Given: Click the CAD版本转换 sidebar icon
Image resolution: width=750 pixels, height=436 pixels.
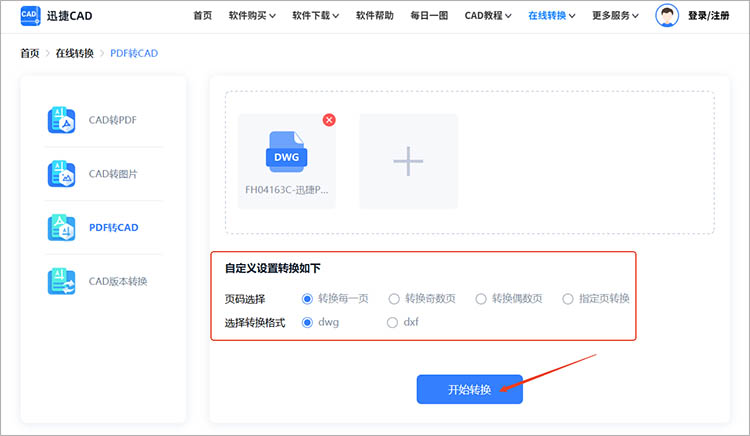Looking at the screenshot, I should pos(61,281).
